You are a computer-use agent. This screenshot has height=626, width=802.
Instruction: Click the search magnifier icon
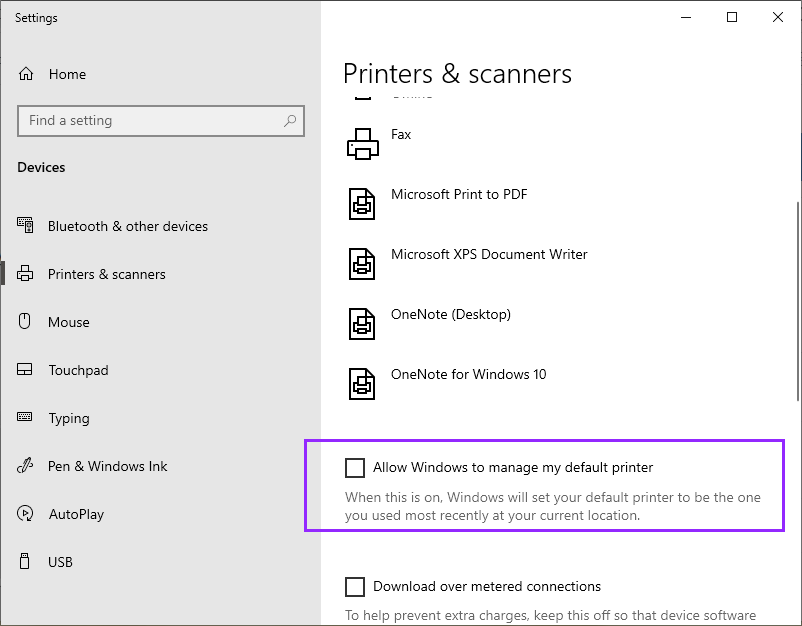tap(290, 121)
